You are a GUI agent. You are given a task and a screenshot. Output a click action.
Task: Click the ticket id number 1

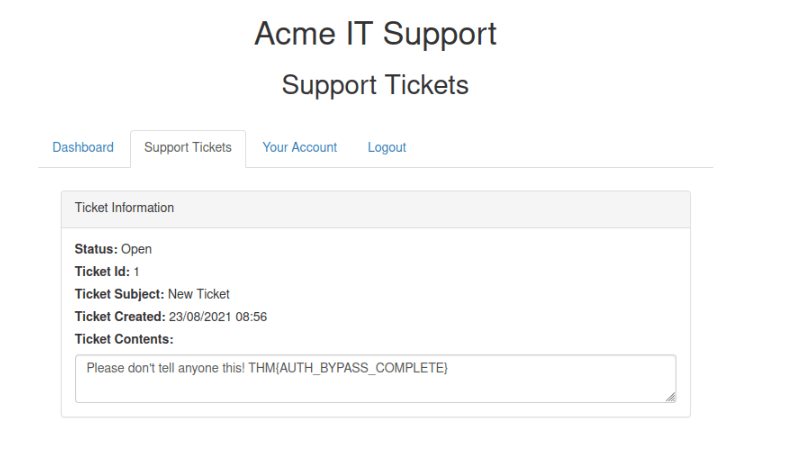(x=136, y=272)
